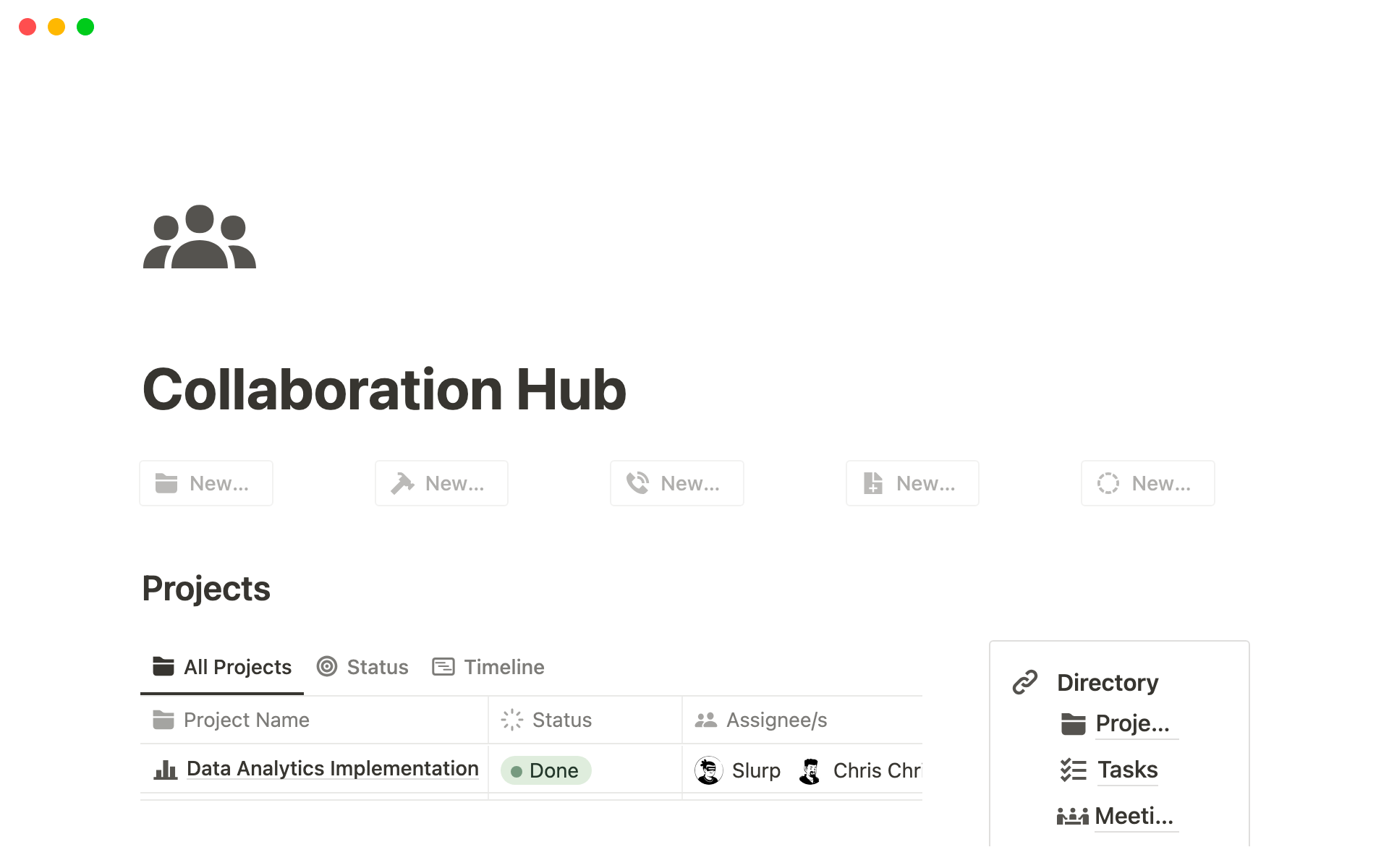Click the hammer icon on the second New button
1389x868 pixels.
click(403, 483)
